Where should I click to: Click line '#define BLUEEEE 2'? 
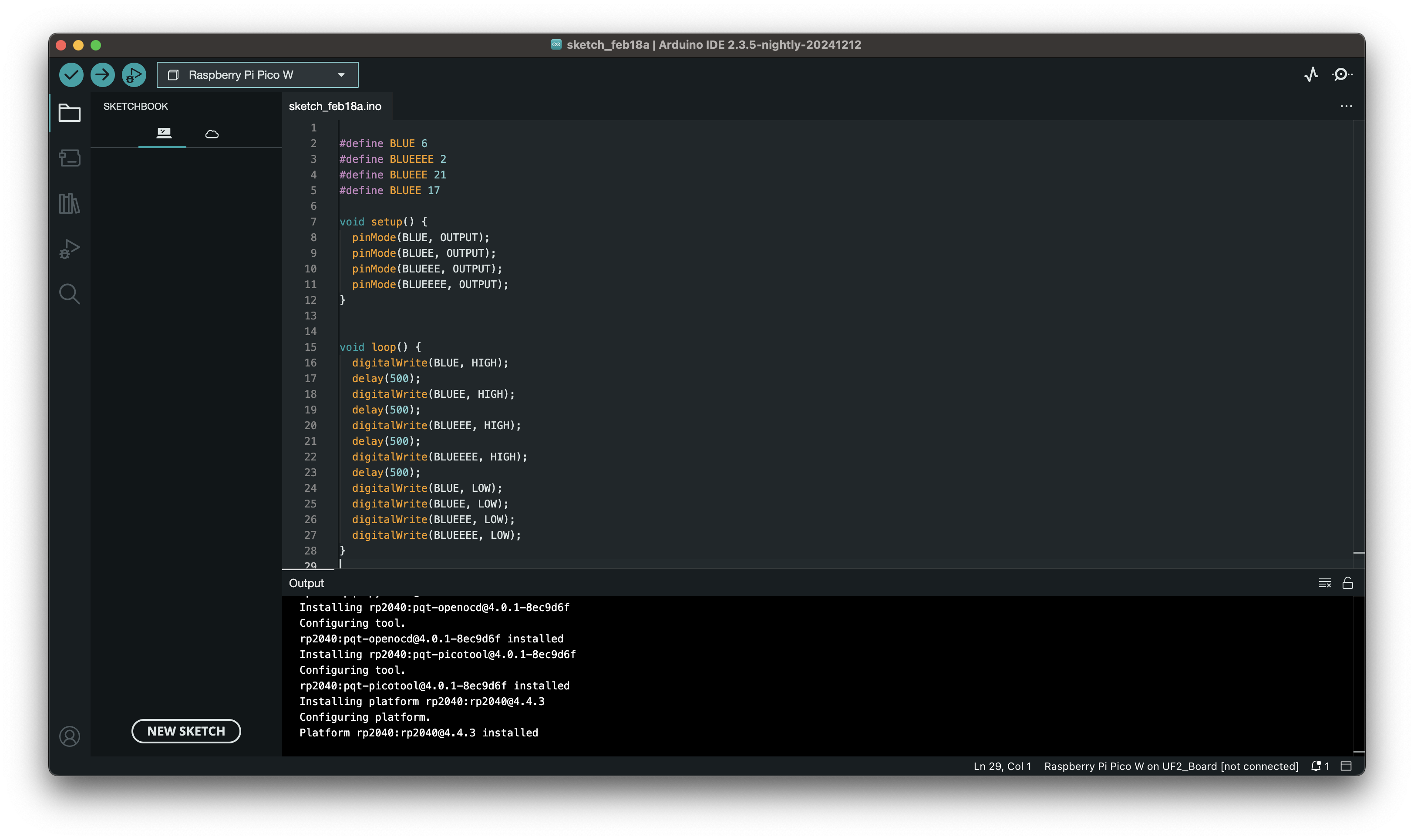[x=393, y=159]
